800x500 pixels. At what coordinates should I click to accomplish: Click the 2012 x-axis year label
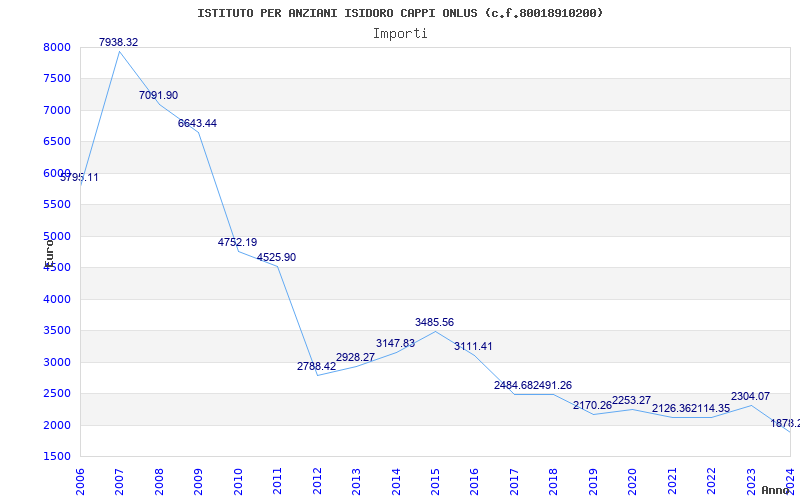coord(317,481)
